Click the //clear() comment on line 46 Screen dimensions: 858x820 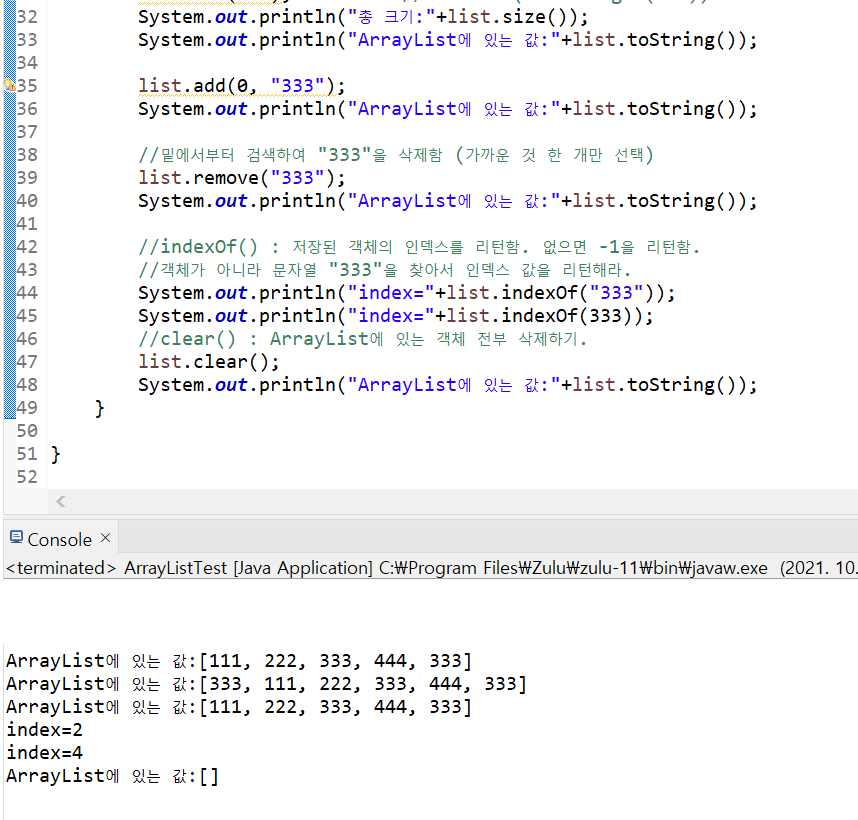pos(362,339)
